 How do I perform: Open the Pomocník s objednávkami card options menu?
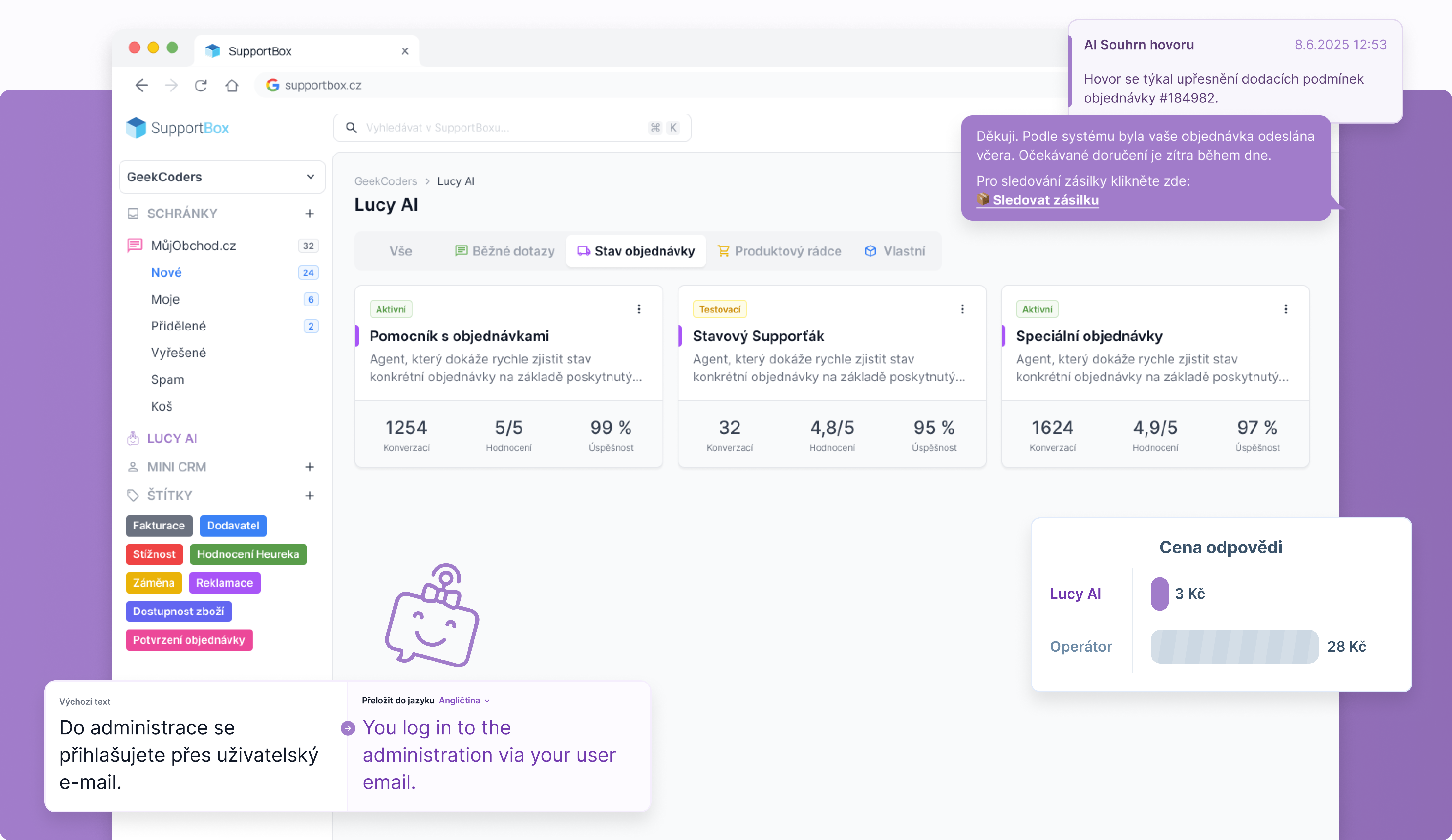point(639,309)
